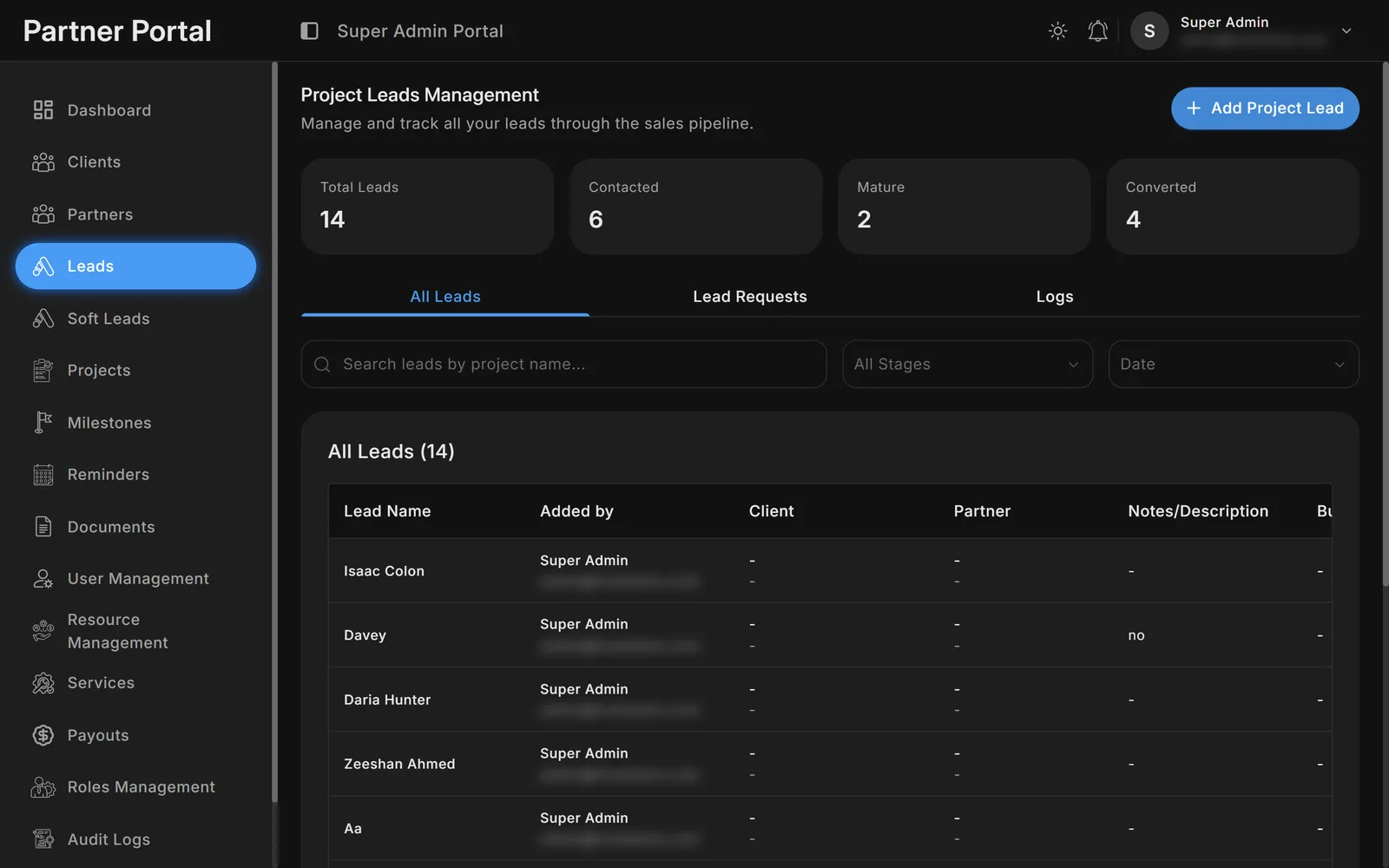
Task: Click the Total Leads stat card
Action: tap(427, 207)
